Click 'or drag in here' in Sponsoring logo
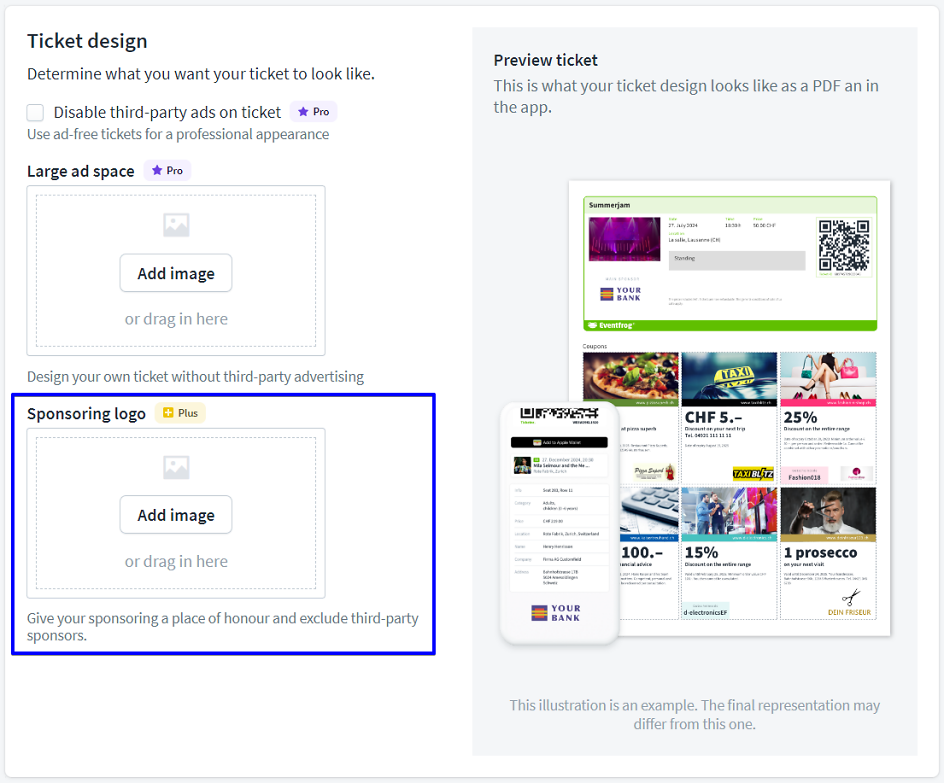 click(176, 562)
